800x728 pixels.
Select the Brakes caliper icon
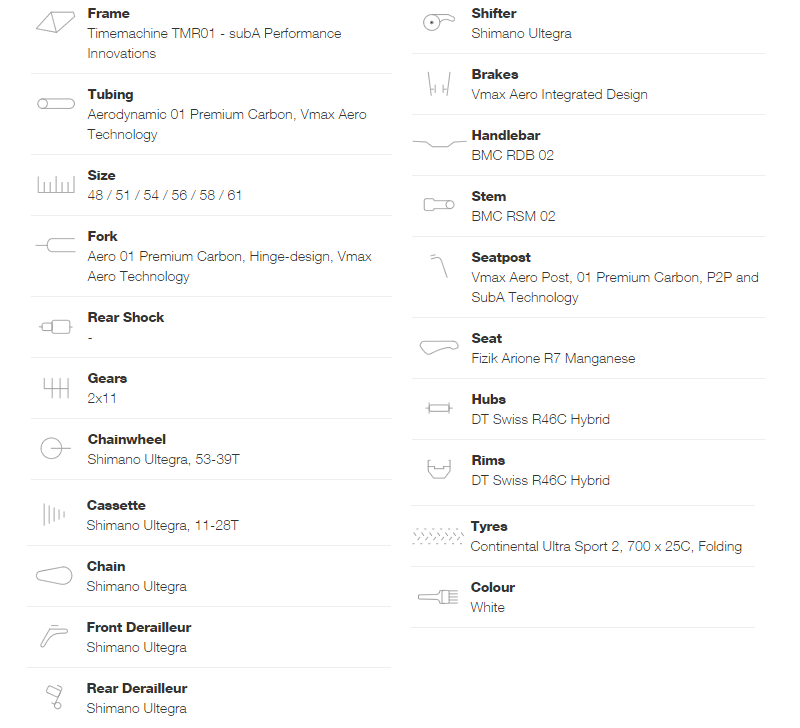pyautogui.click(x=439, y=84)
